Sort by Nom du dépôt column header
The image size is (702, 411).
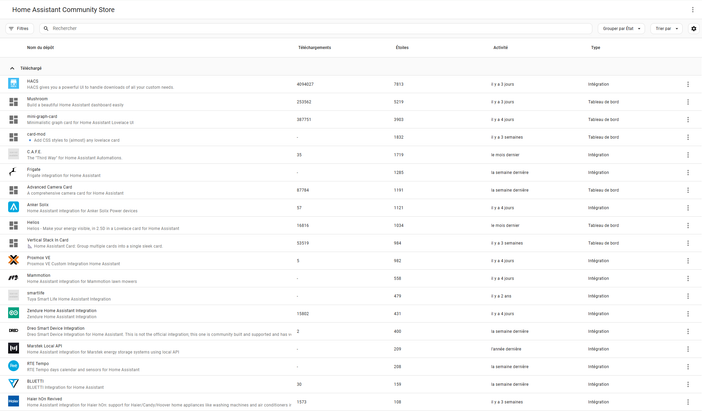[x=40, y=47]
